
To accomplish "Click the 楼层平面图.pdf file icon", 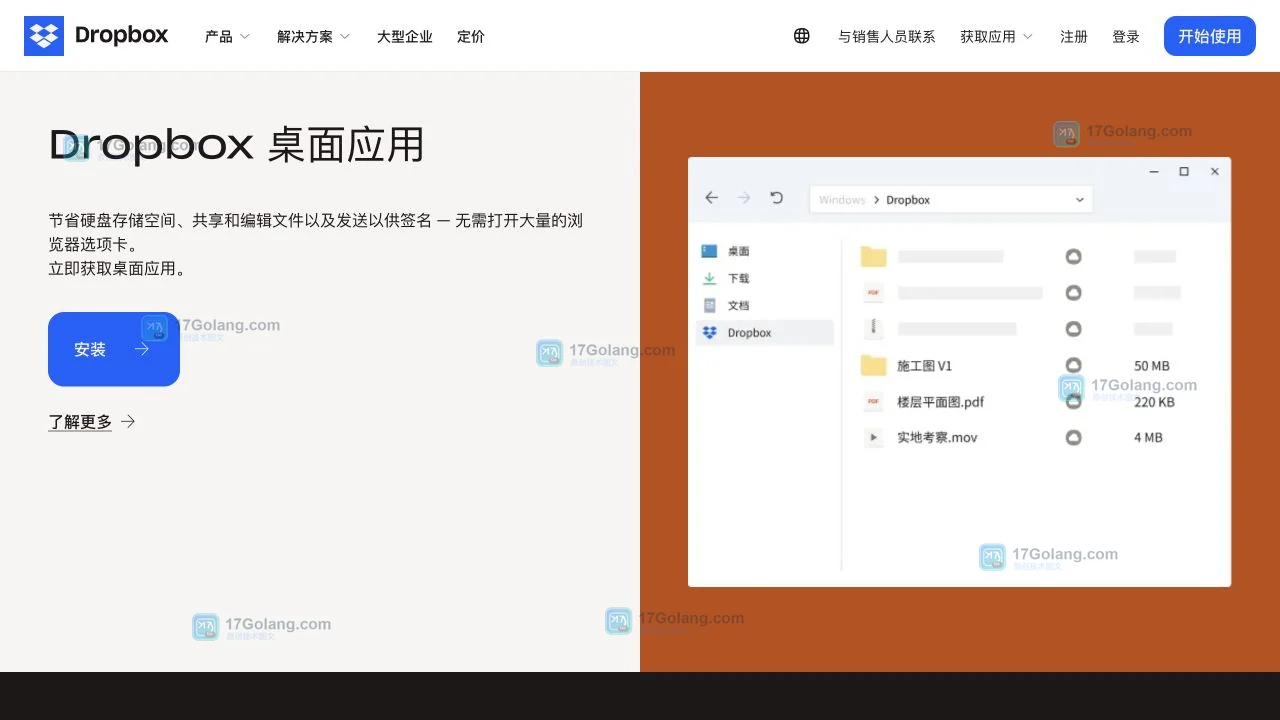I will click(874, 401).
